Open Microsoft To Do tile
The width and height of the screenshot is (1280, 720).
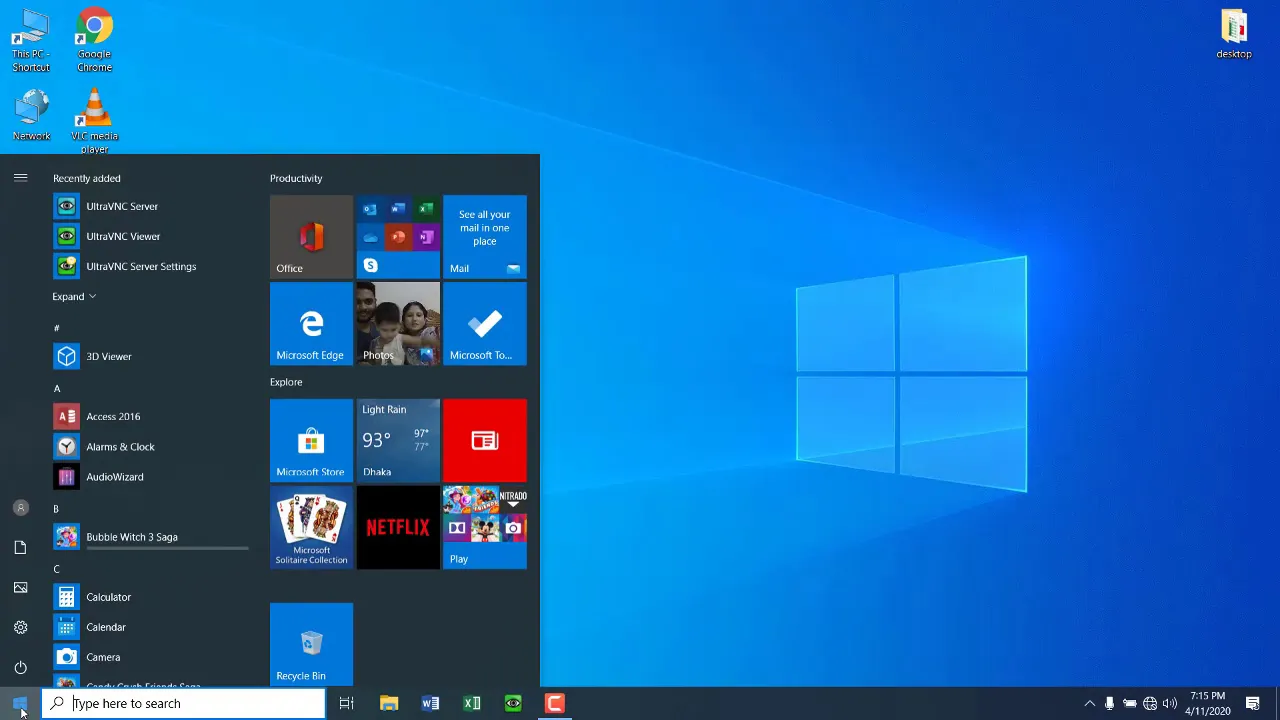click(x=485, y=323)
